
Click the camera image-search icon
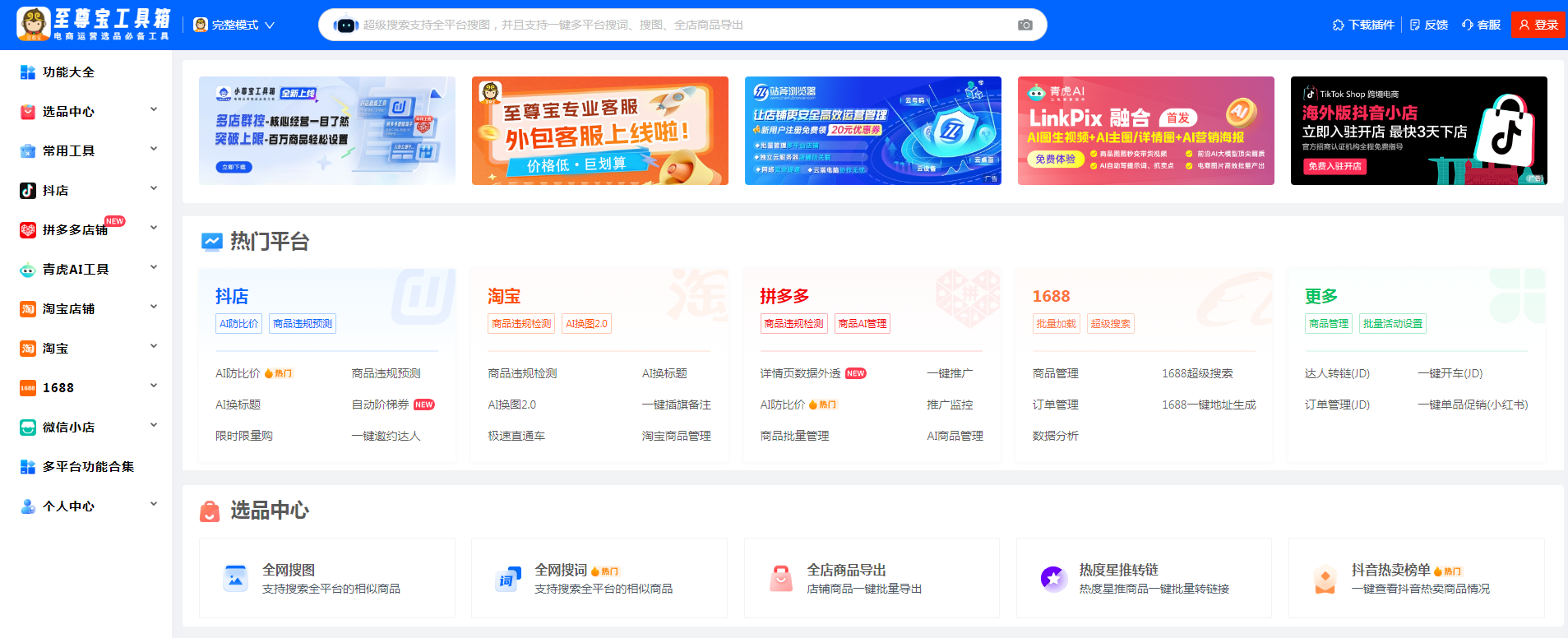[1025, 25]
